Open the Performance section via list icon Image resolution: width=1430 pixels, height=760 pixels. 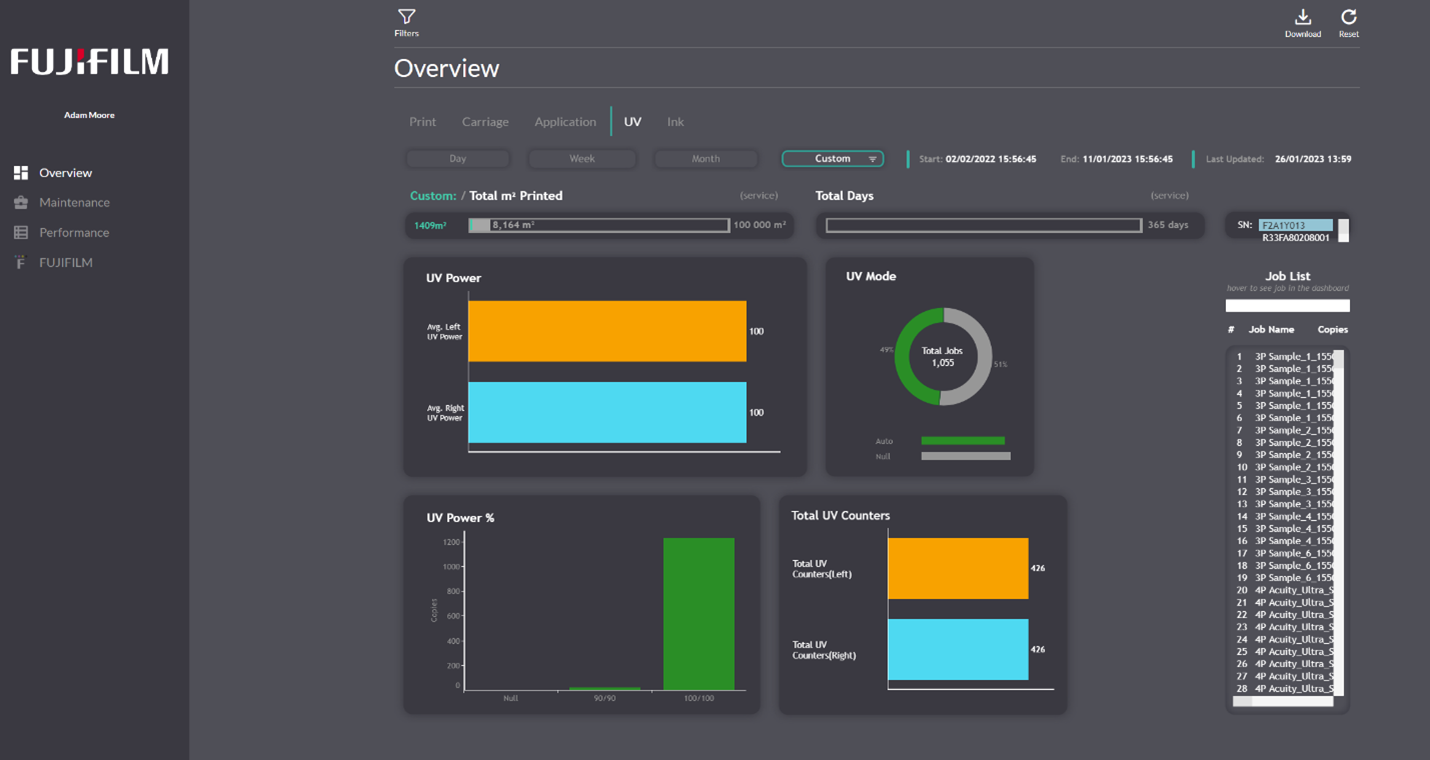click(x=22, y=232)
